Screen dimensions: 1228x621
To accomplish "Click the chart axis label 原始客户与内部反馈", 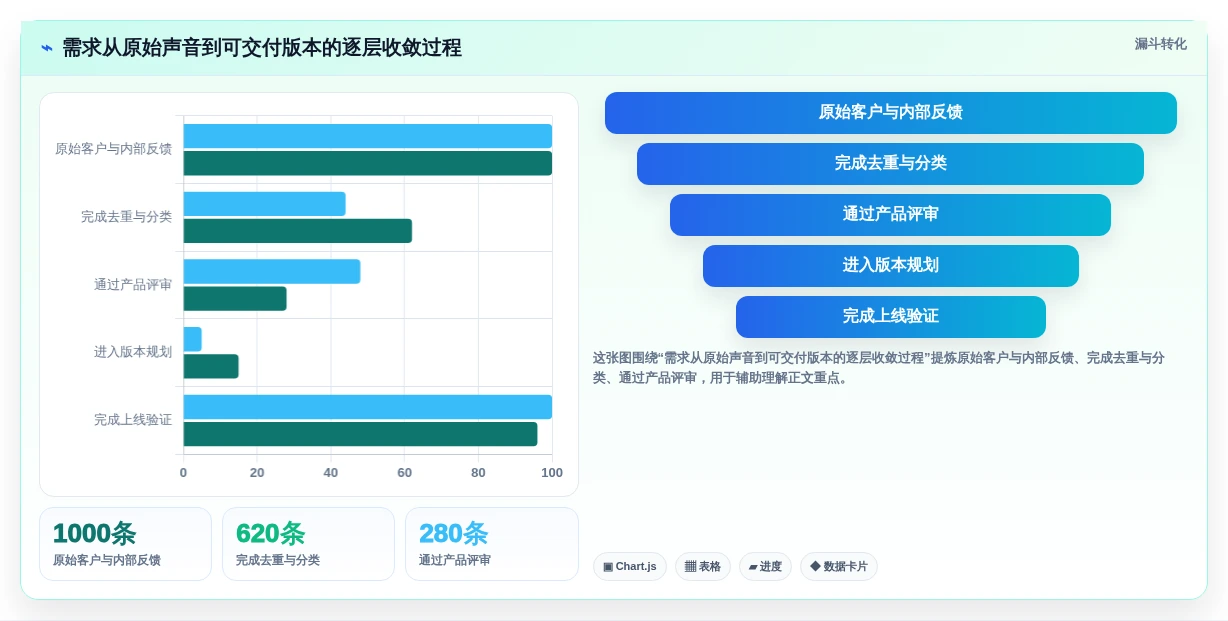I will pos(113,149).
